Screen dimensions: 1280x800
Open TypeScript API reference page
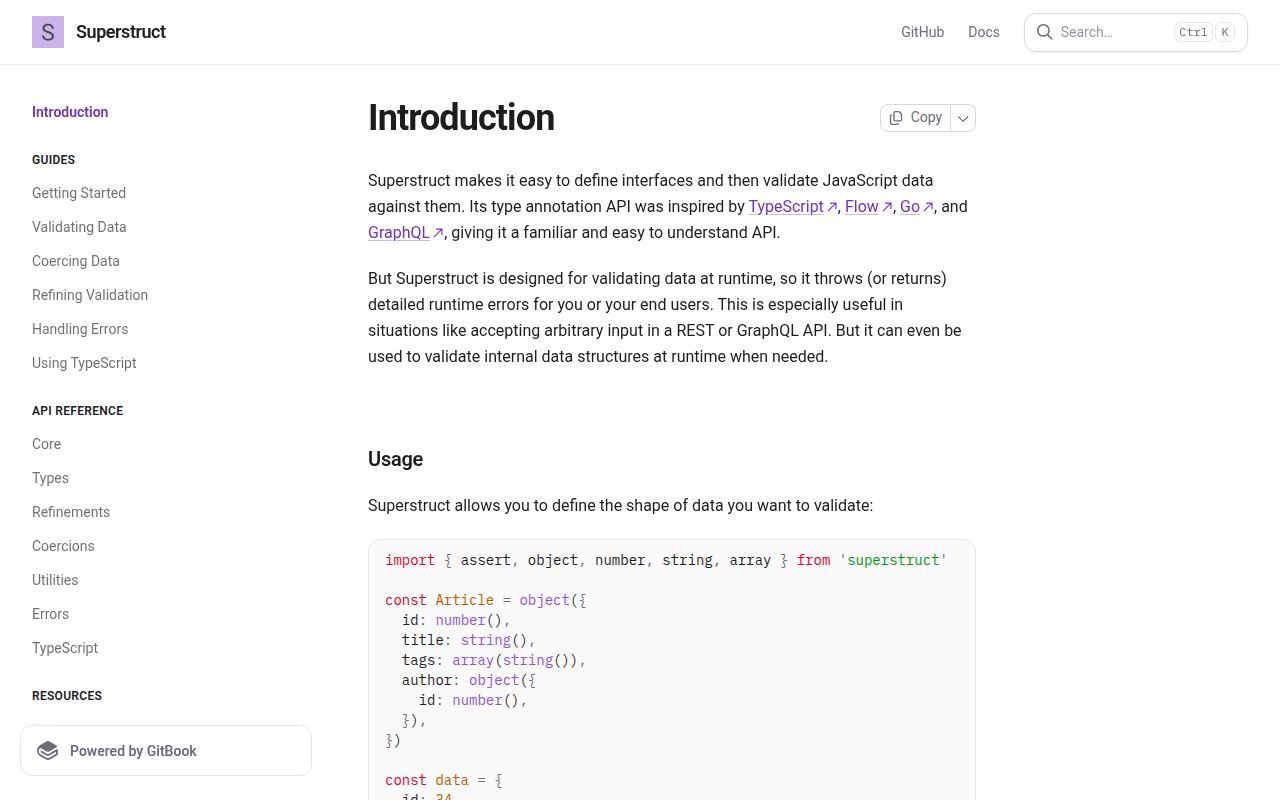[x=65, y=648]
